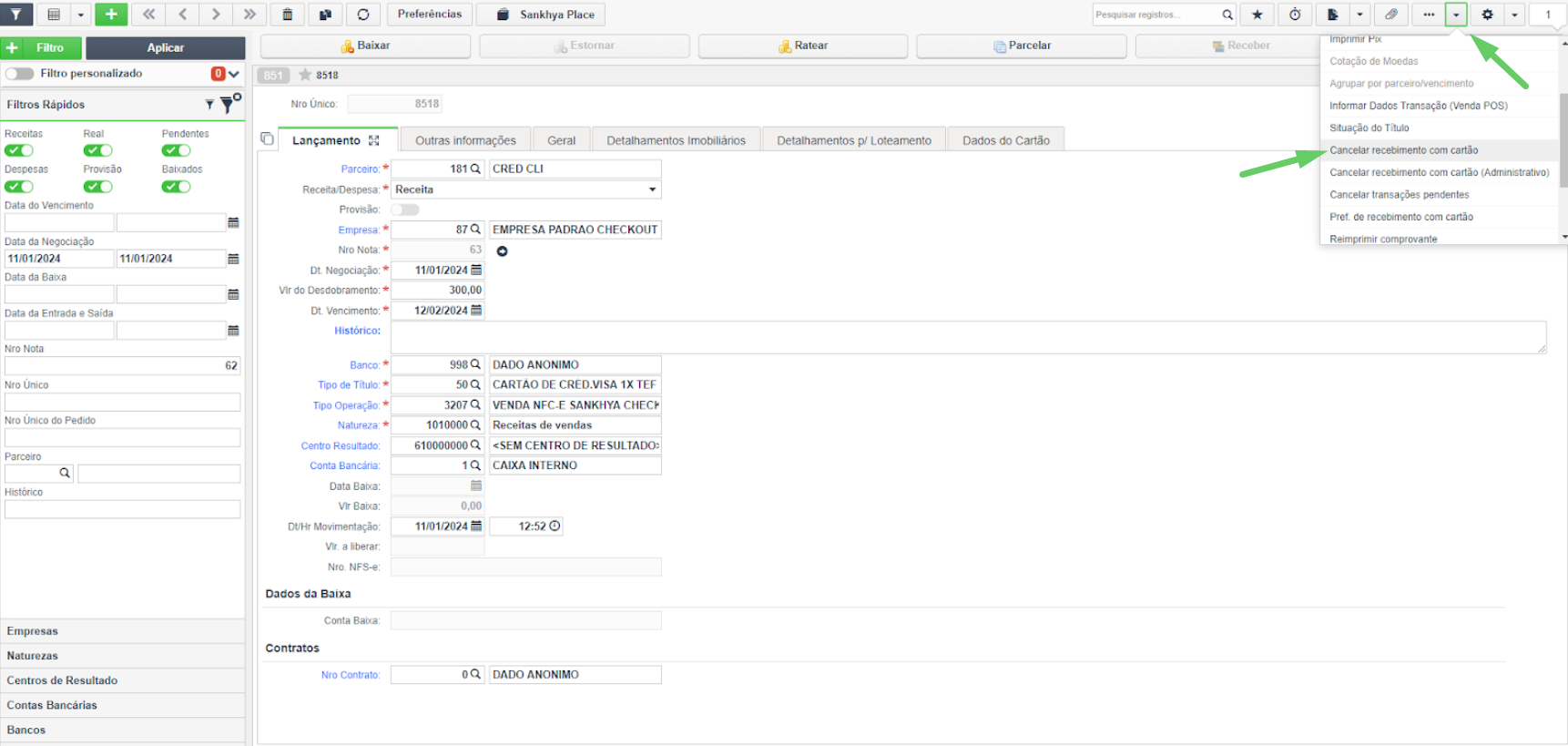Expand the Lançamento tab fullscreen icon
This screenshot has width=1568, height=746.
tap(373, 140)
